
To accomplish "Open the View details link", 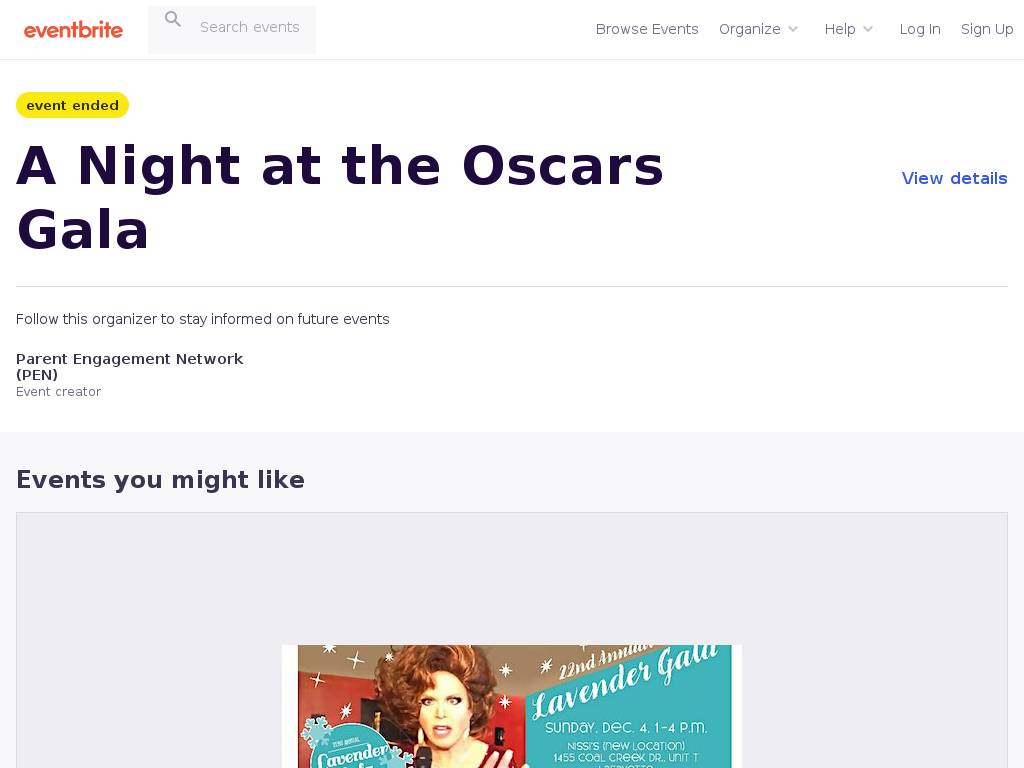I will (954, 178).
